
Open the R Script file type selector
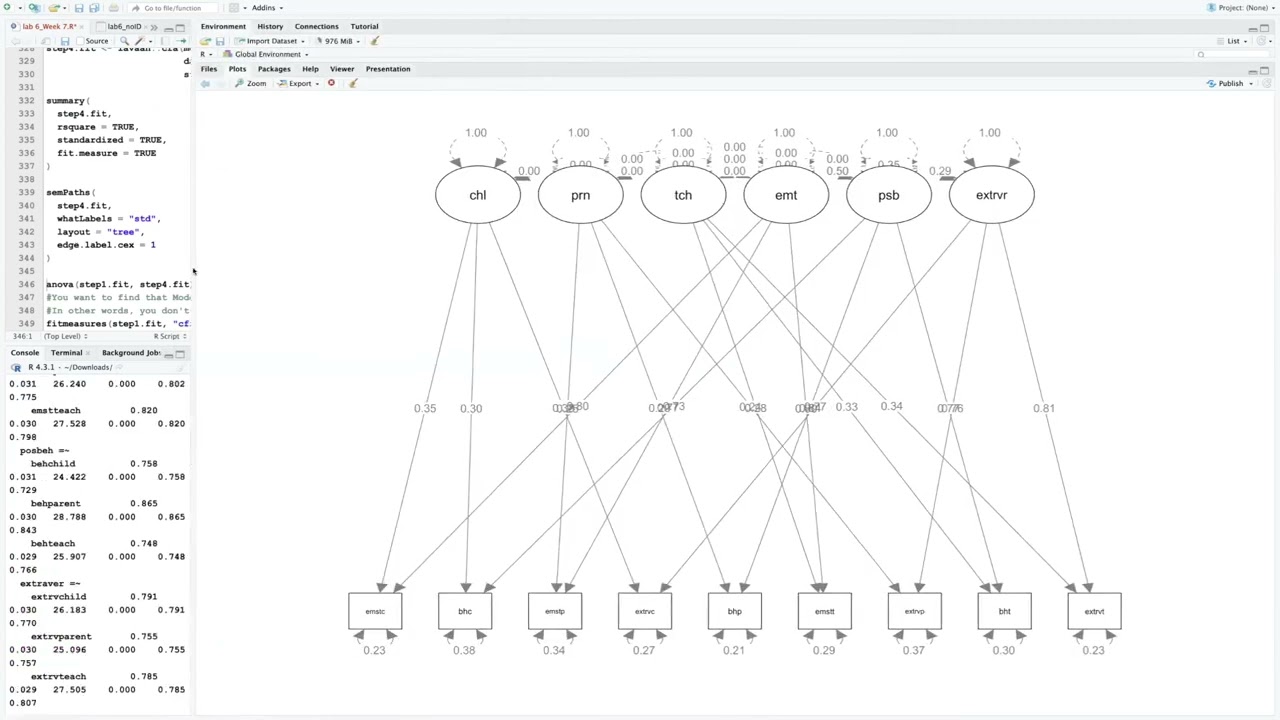pos(169,336)
